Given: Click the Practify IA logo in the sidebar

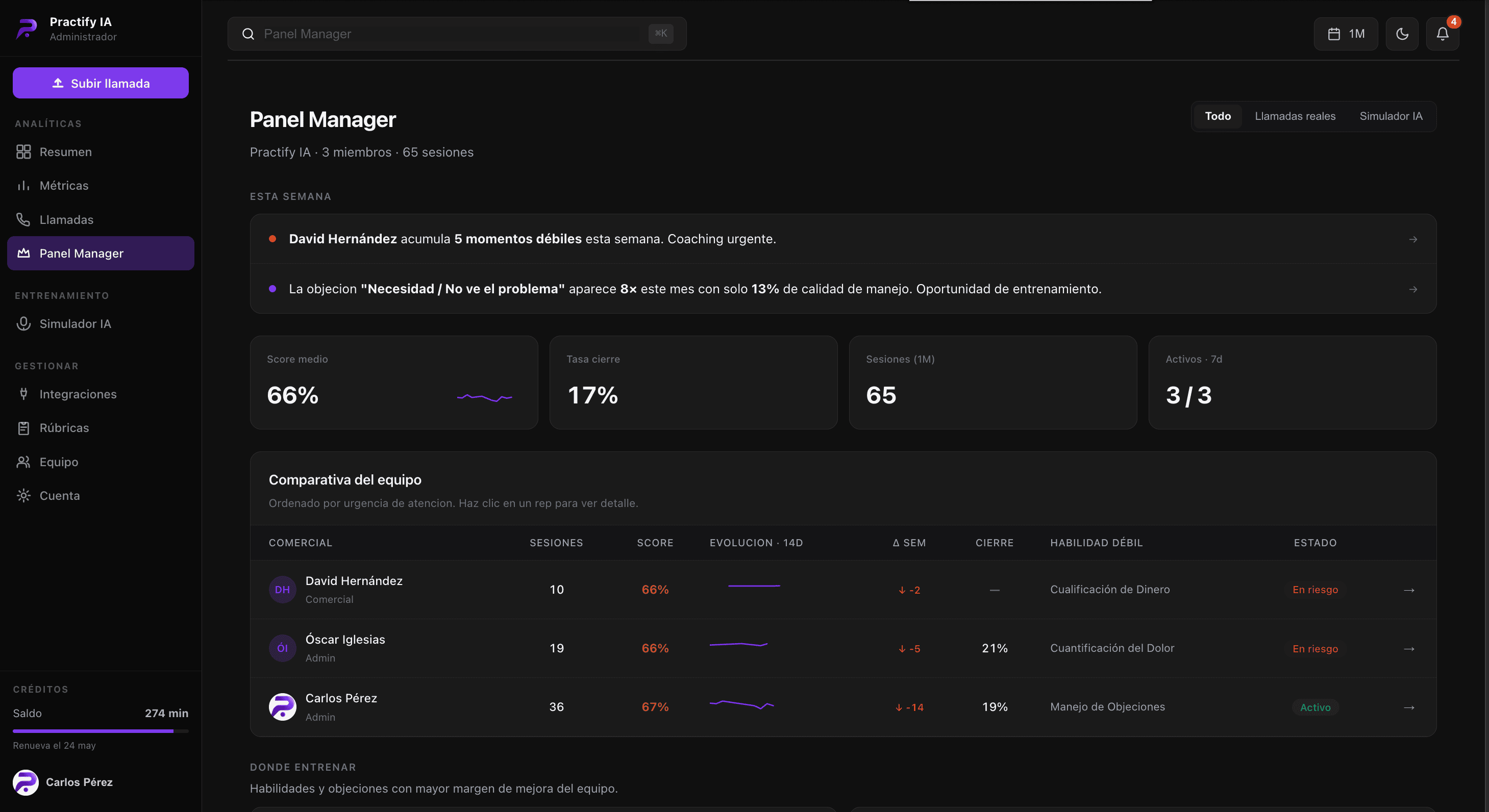Looking at the screenshot, I should point(26,29).
